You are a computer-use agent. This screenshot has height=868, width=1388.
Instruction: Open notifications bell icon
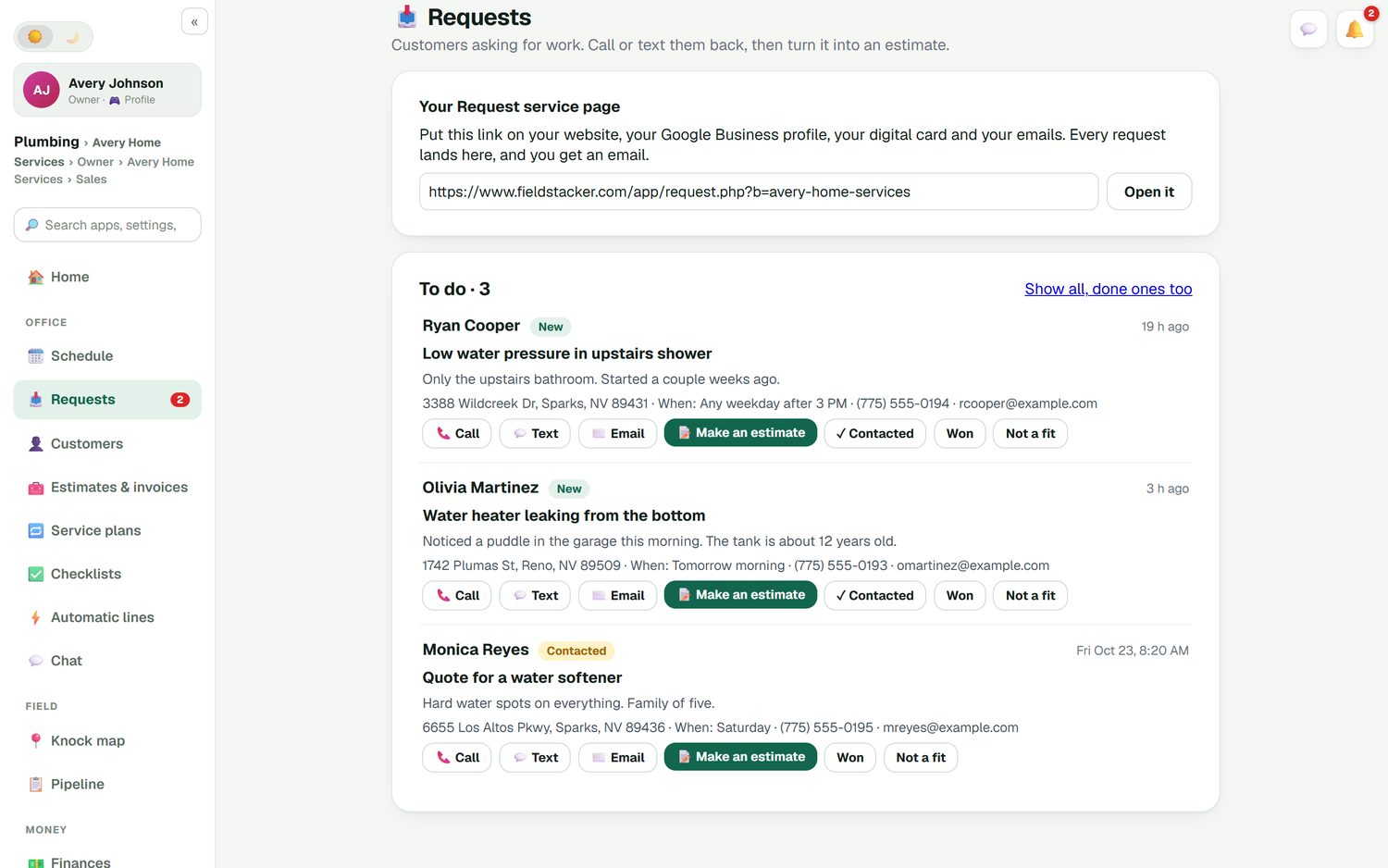[x=1355, y=30]
